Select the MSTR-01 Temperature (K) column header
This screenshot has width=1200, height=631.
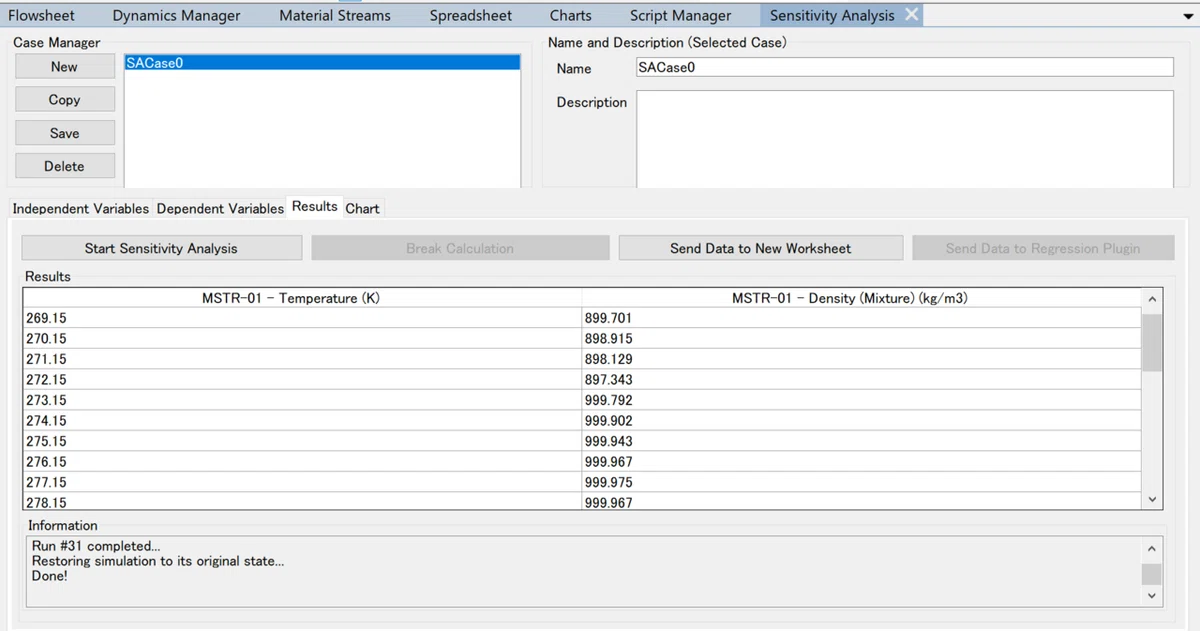[302, 298]
